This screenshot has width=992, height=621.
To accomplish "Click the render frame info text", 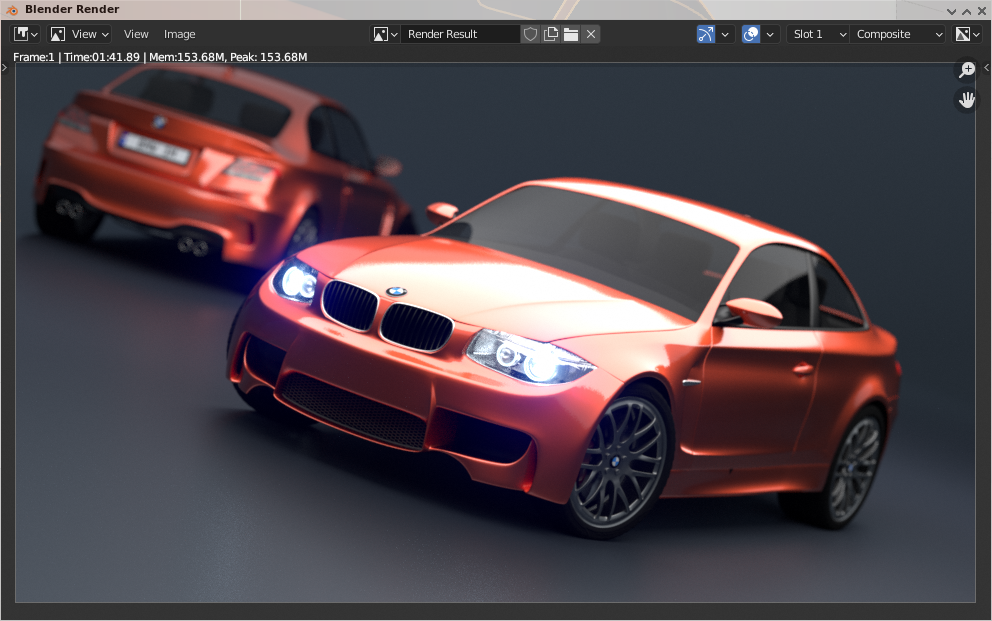I will tap(160, 57).
